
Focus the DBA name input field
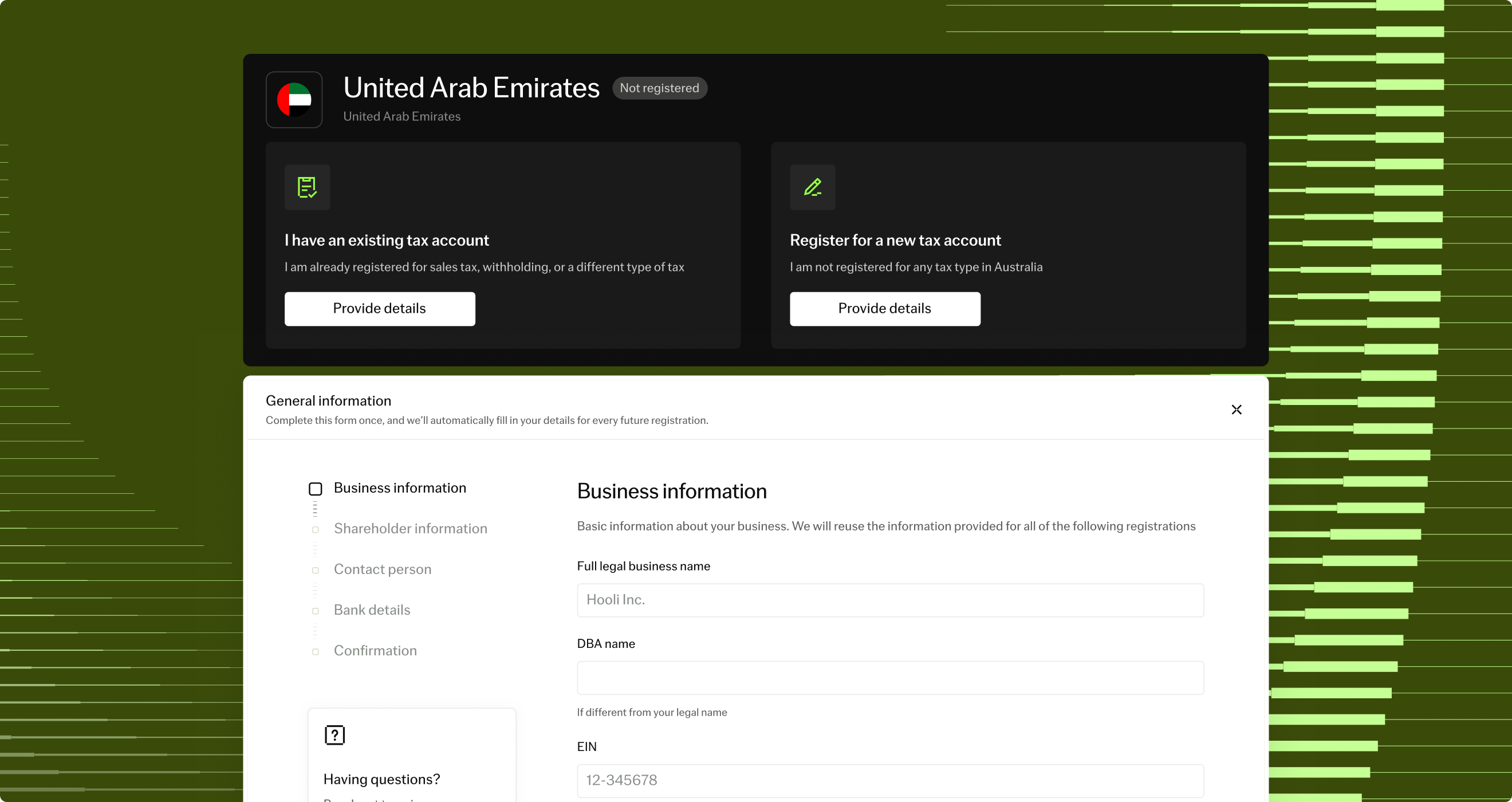[890, 678]
